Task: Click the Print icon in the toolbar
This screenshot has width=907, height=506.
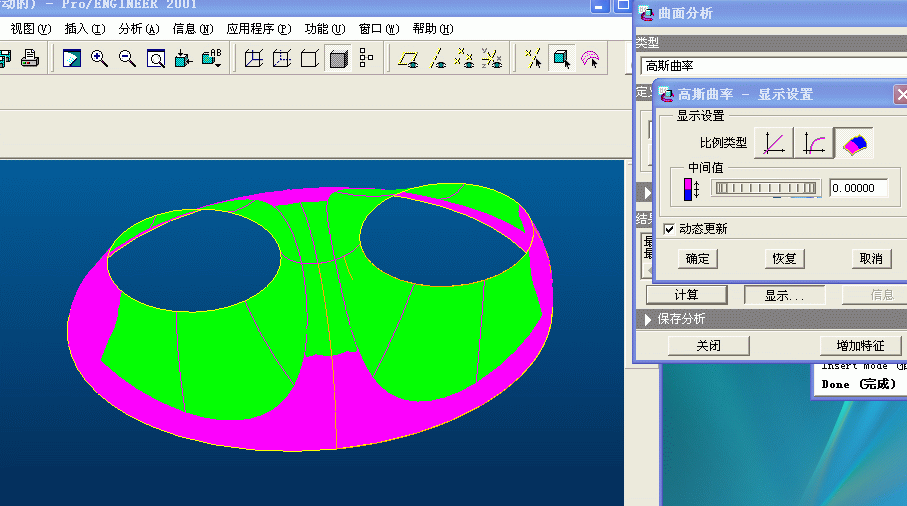Action: [x=30, y=58]
